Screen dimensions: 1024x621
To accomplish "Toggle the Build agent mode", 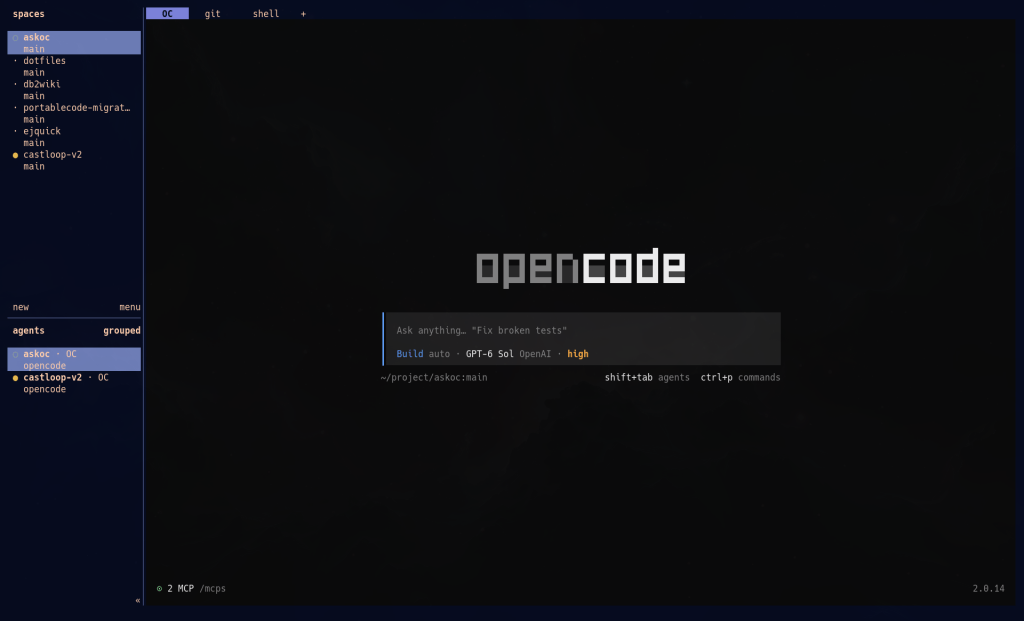I will pyautogui.click(x=409, y=354).
